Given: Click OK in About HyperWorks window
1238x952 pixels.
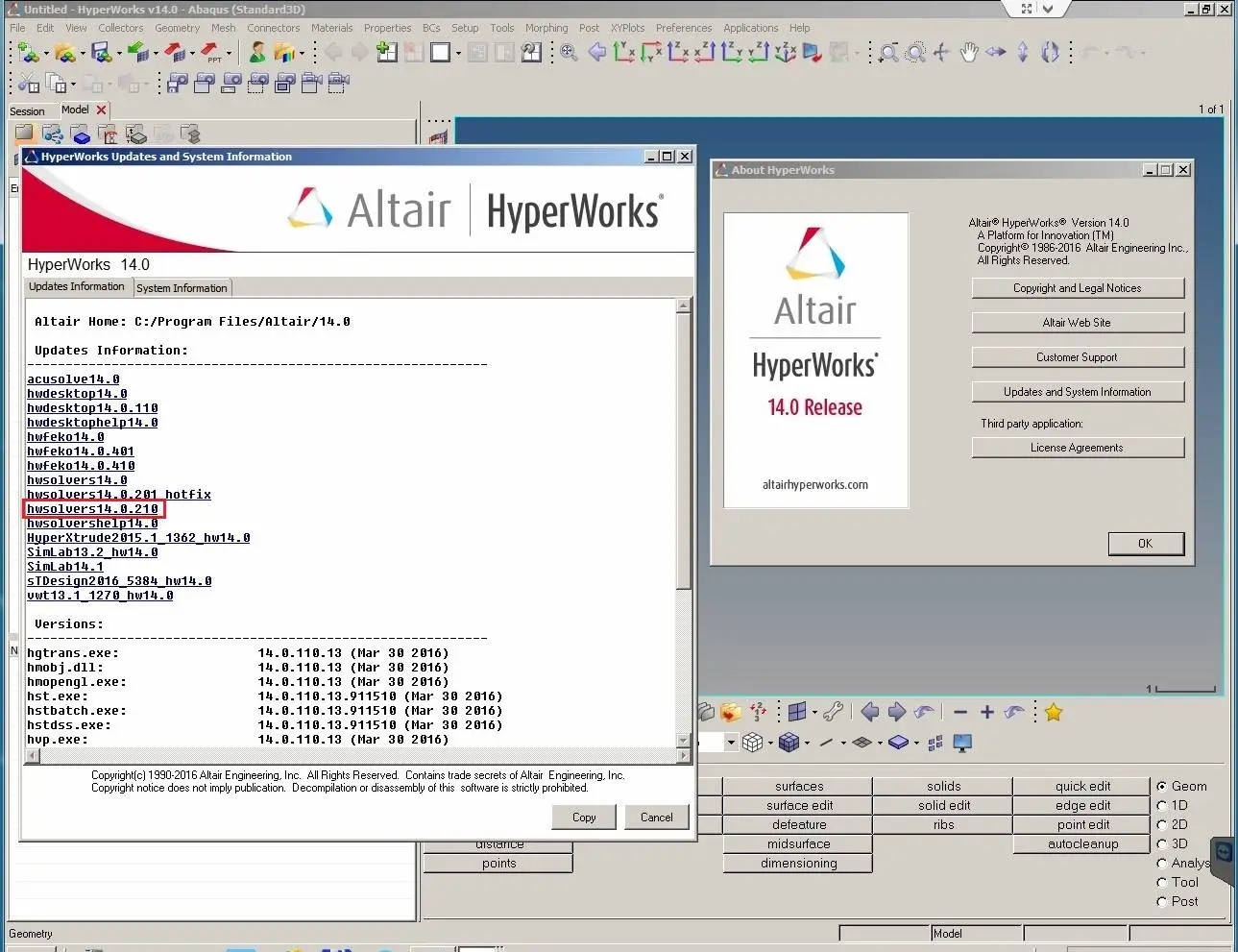Looking at the screenshot, I should click(1146, 544).
